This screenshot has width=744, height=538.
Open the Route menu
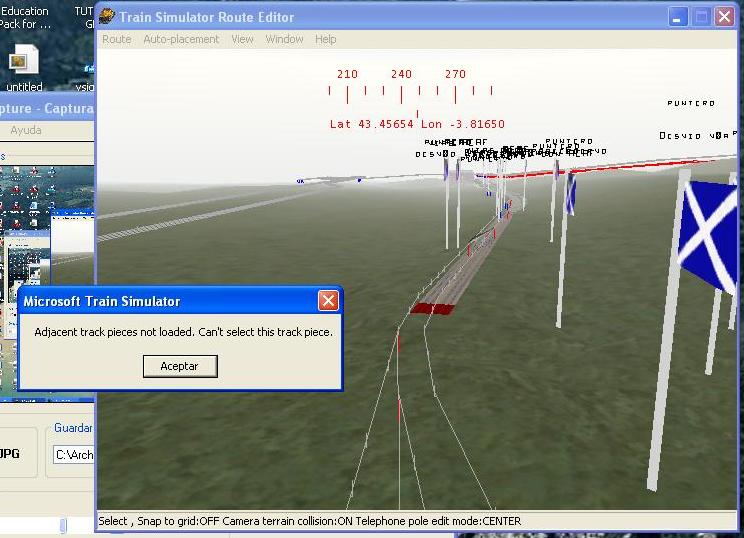click(x=117, y=39)
